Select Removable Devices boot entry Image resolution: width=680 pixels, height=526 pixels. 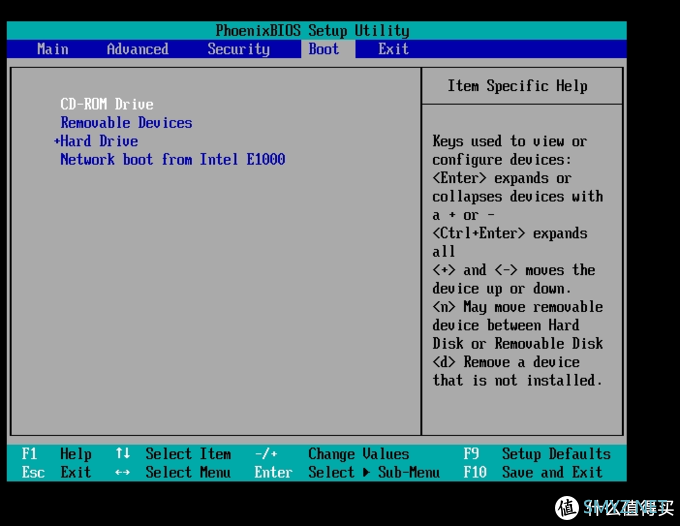(x=126, y=123)
